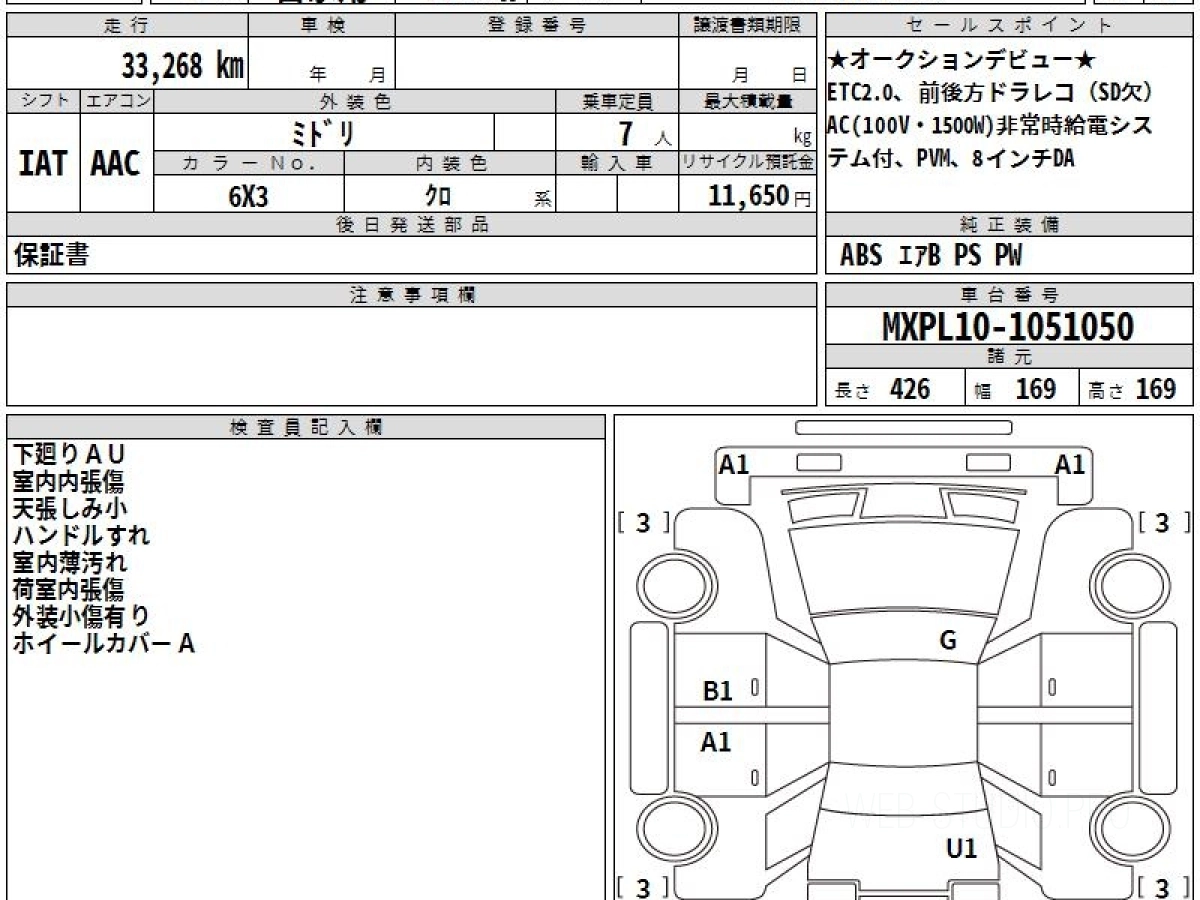Select the ★オークションデビュー★ line
Viewport: 1200px width, 900px height.
pos(961,61)
